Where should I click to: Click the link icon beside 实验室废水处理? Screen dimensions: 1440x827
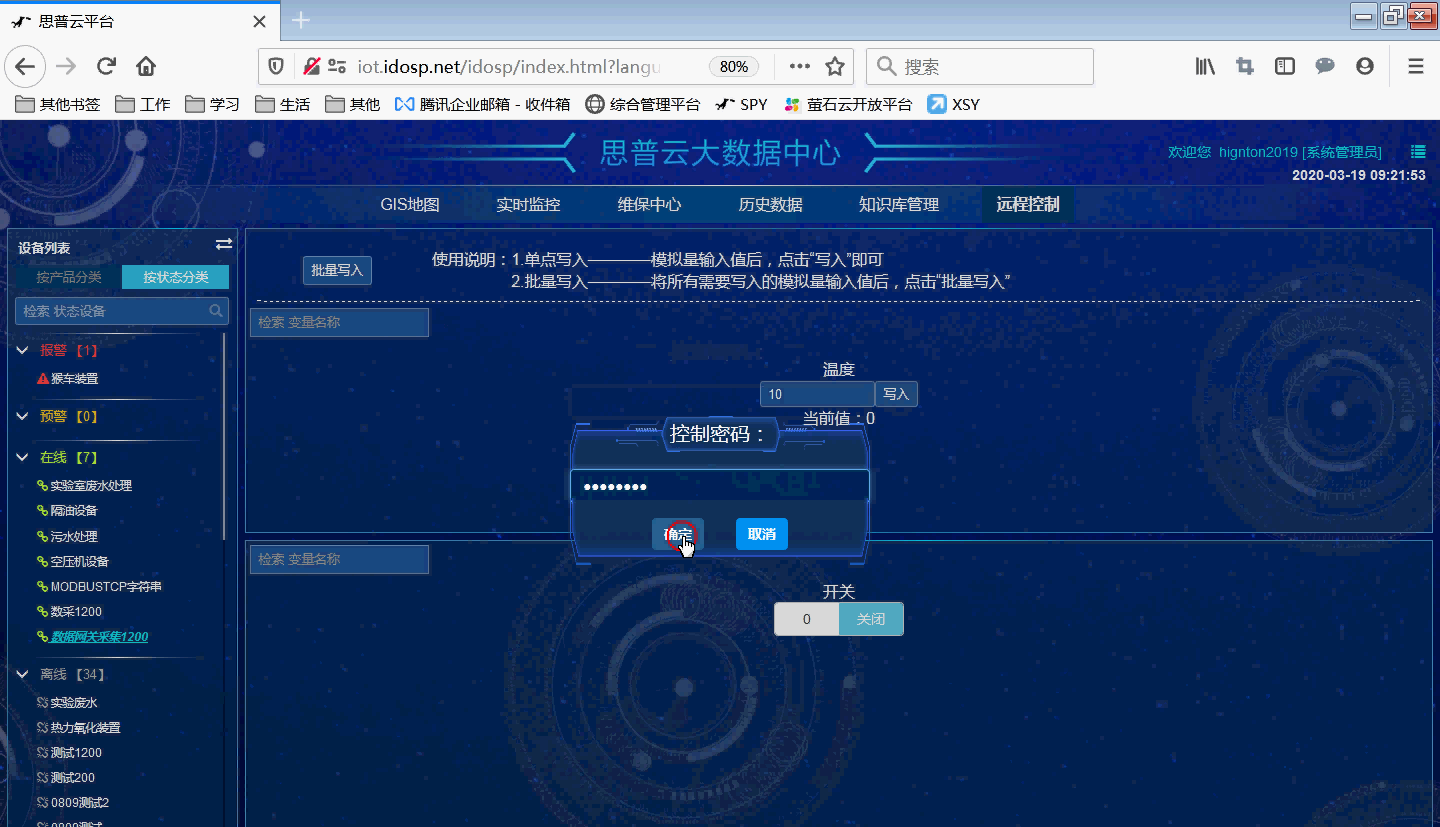[x=41, y=485]
